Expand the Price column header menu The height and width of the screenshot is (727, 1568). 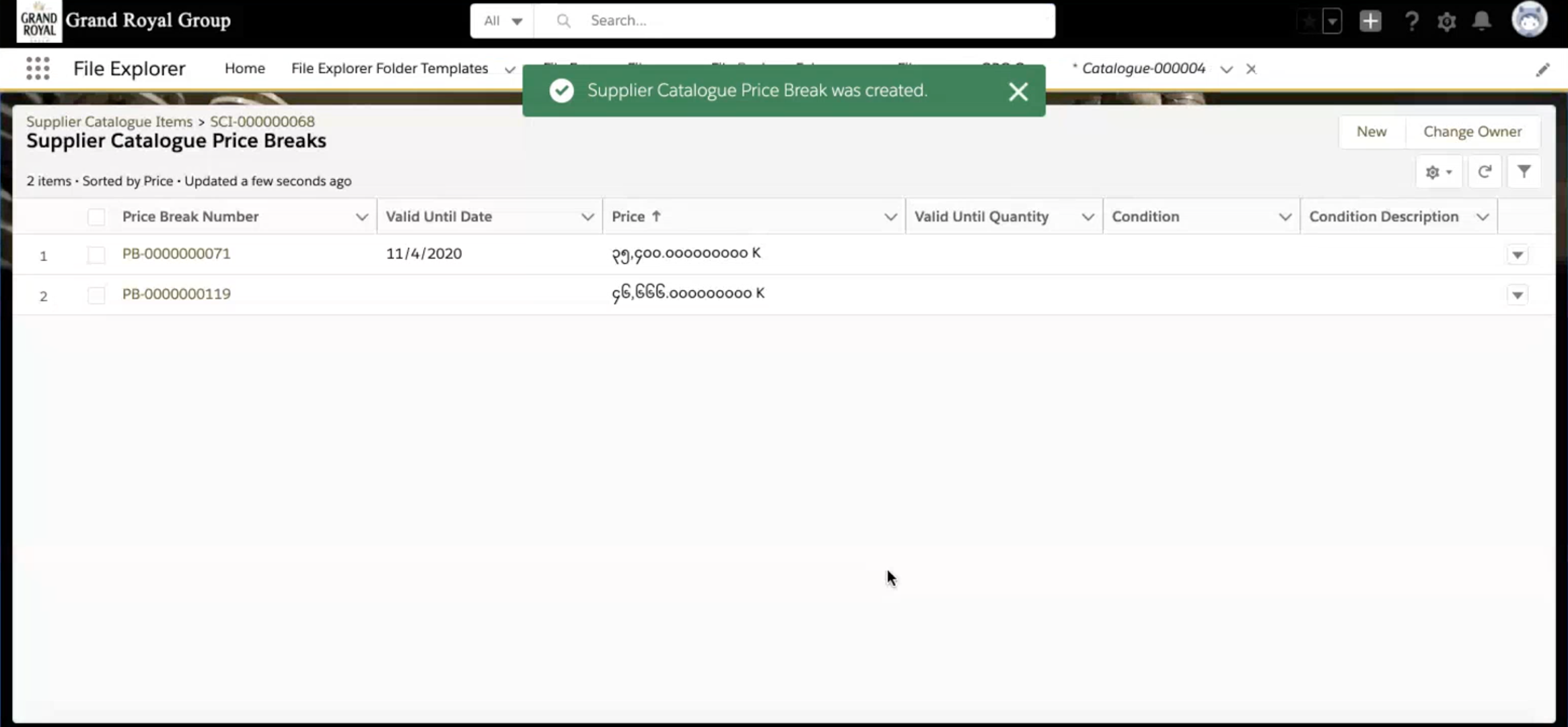890,217
